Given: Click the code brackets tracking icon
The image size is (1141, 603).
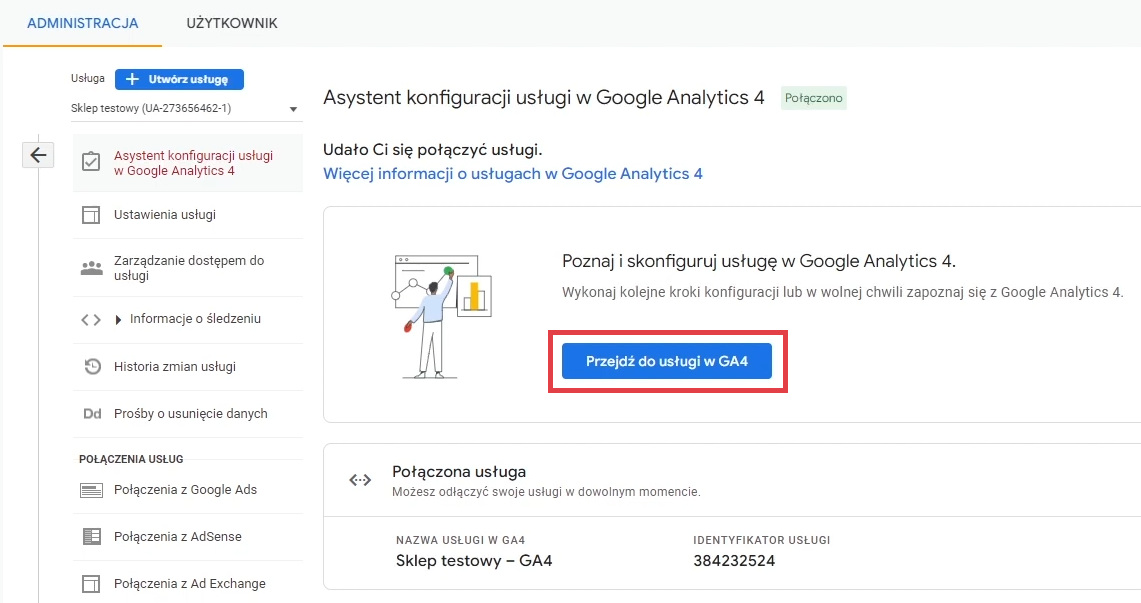Looking at the screenshot, I should [x=91, y=319].
